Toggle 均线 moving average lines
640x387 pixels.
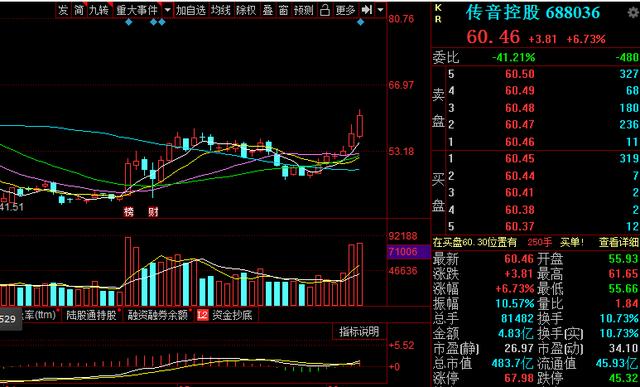click(x=221, y=10)
